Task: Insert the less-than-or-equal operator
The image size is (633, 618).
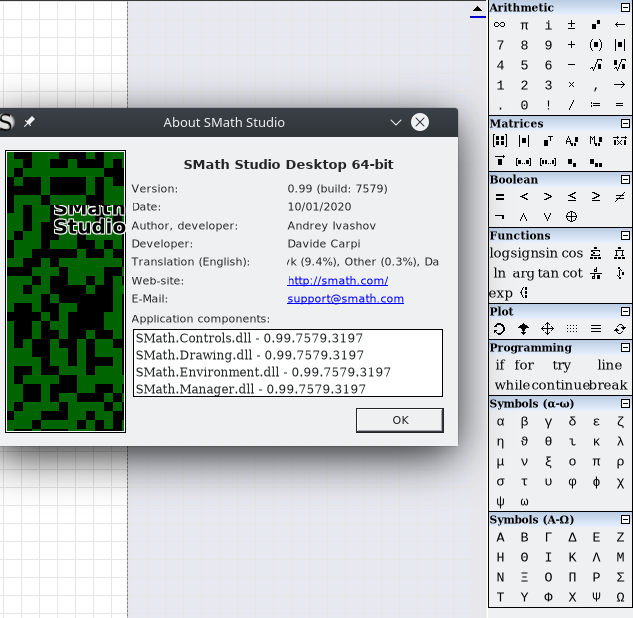Action: 572,197
